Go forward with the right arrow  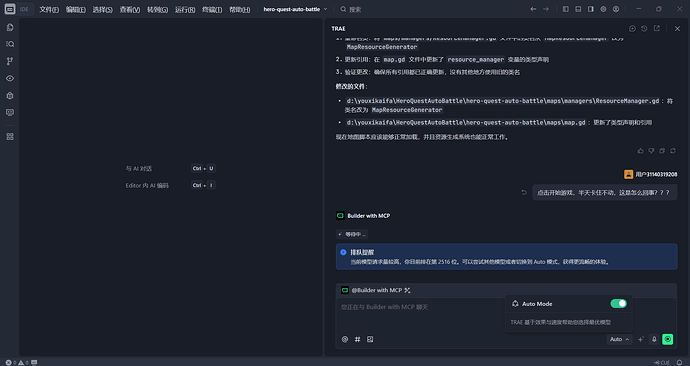pos(546,9)
